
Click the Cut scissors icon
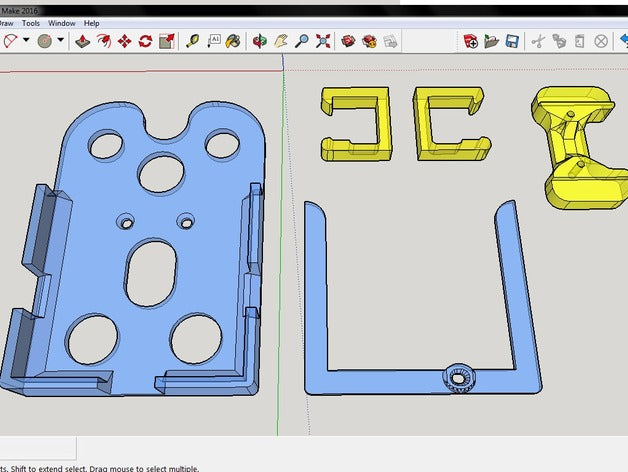[538, 41]
